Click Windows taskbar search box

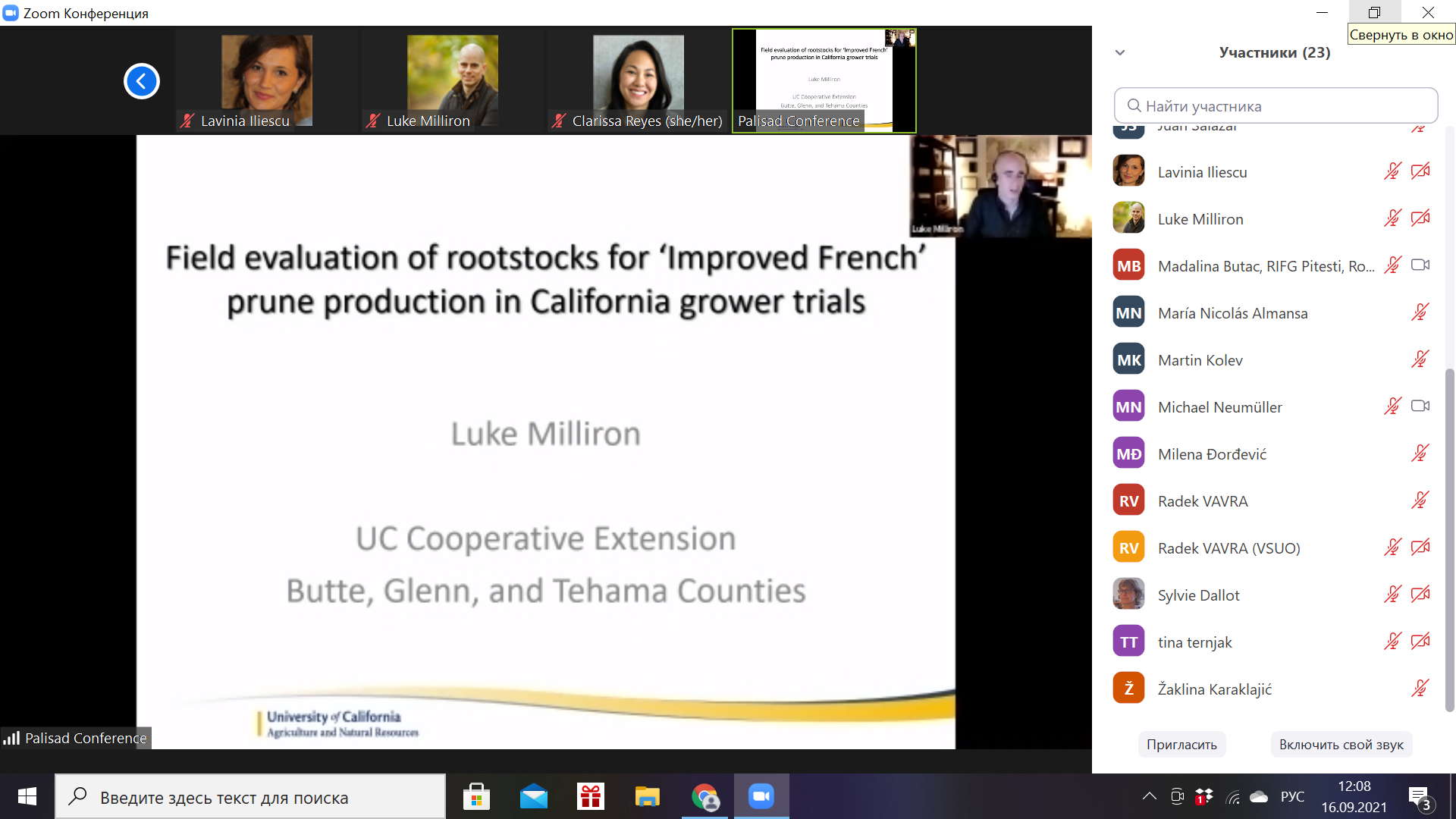(x=250, y=796)
